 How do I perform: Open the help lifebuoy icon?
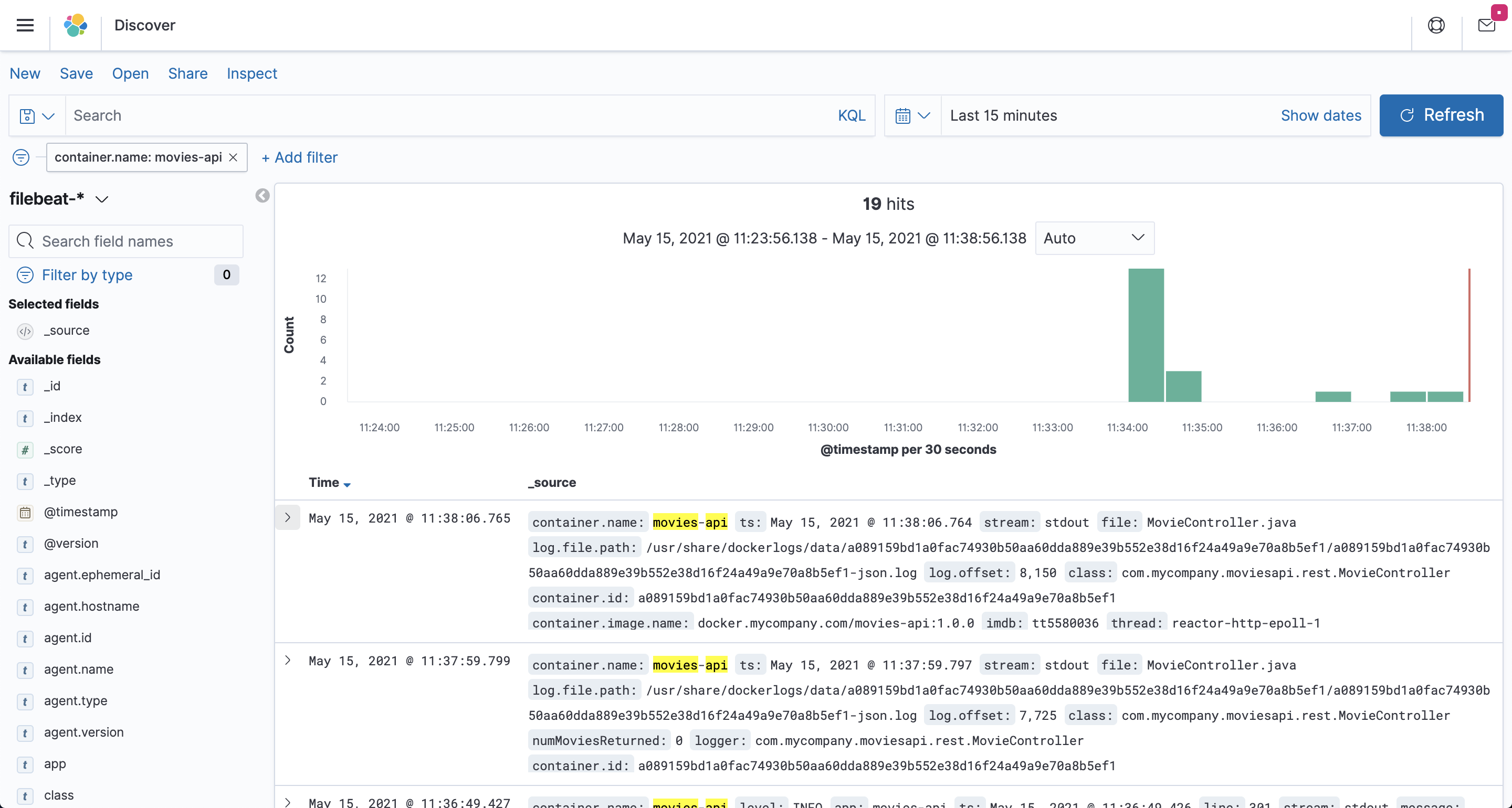1436,25
